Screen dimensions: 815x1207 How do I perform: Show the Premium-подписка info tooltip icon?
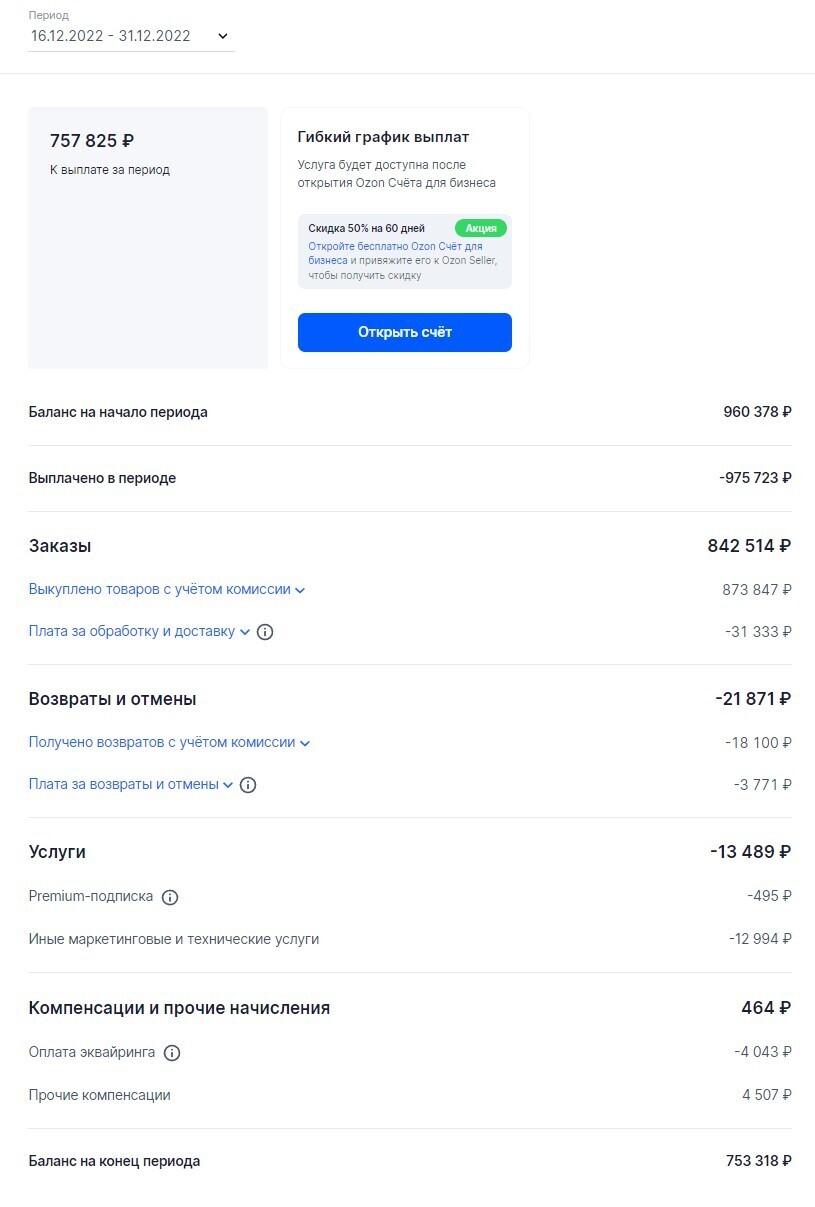coord(170,897)
